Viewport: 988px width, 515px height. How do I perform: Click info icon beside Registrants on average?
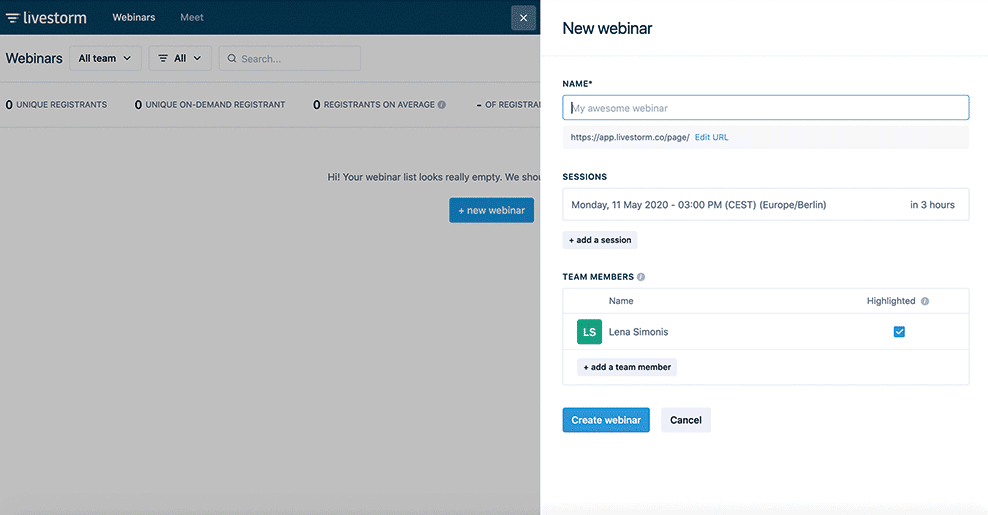point(442,105)
